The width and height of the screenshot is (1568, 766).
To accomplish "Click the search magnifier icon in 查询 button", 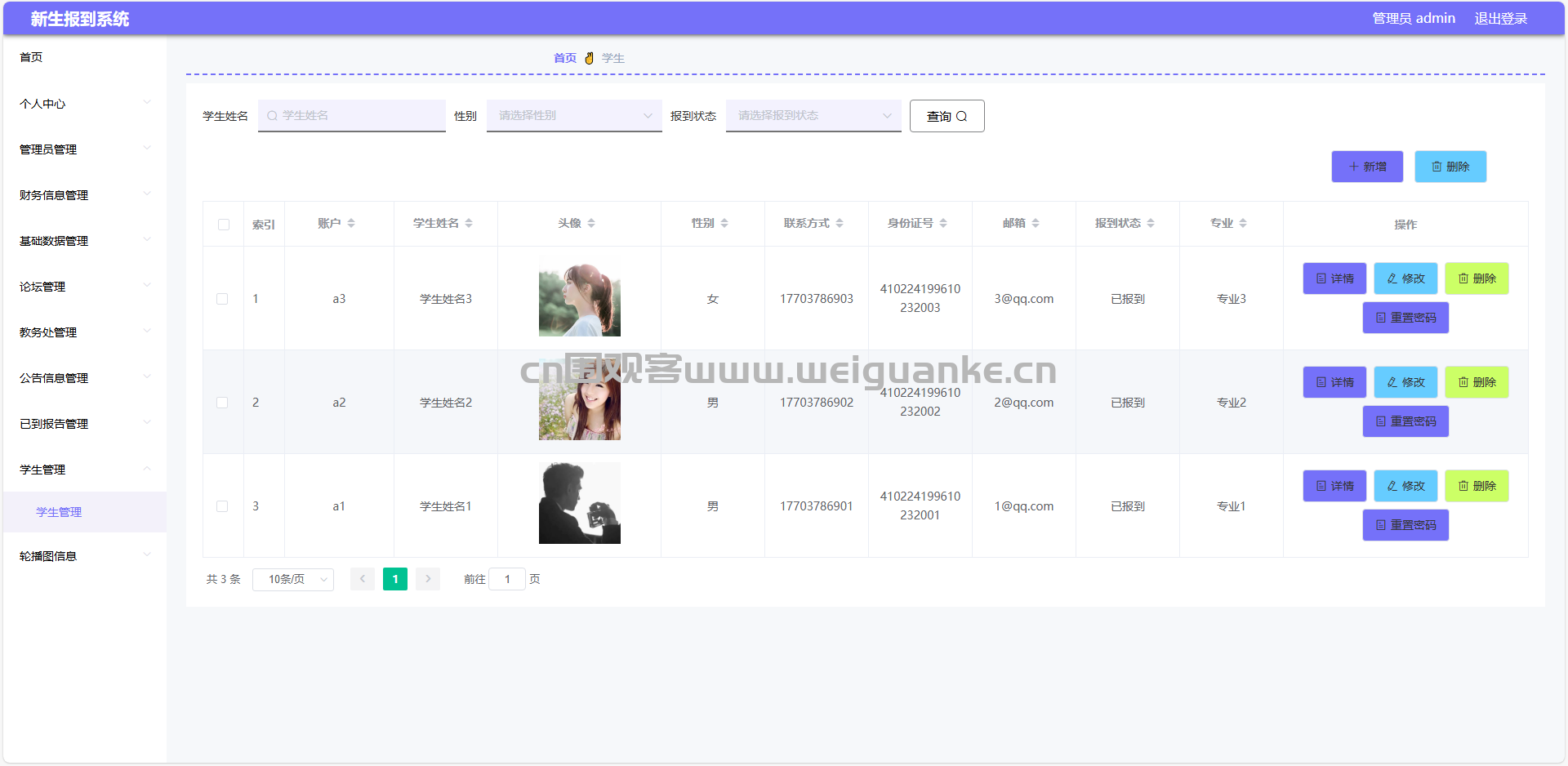I will click(x=961, y=117).
